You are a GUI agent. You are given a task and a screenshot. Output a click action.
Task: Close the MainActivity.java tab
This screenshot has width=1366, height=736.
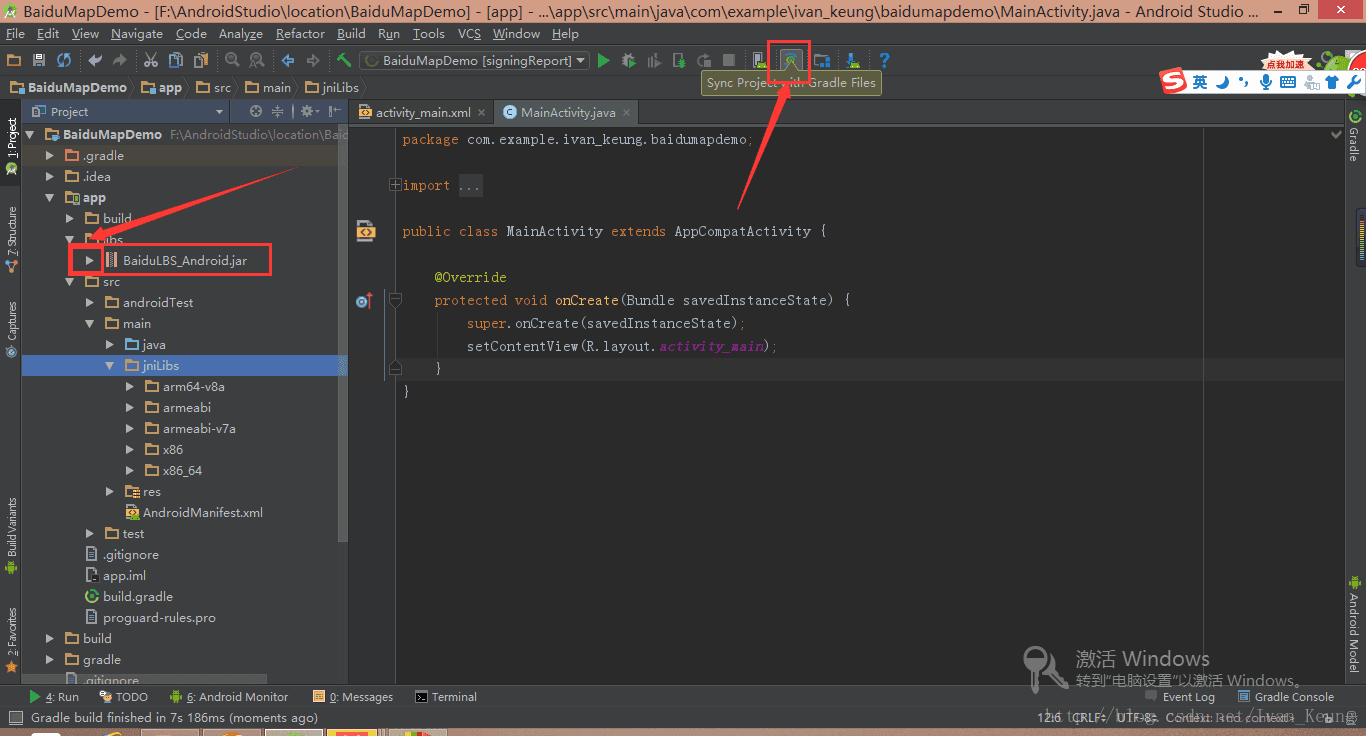627,113
